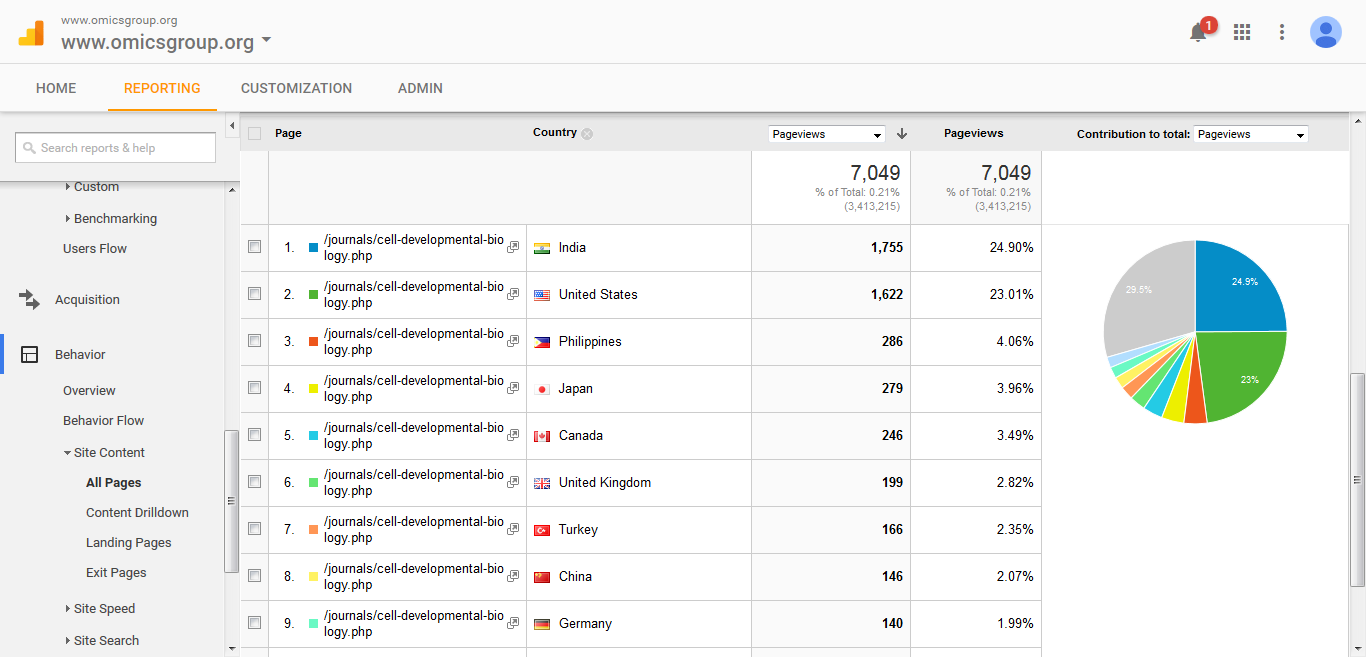
Task: Open the ADMIN tab
Action: point(420,88)
